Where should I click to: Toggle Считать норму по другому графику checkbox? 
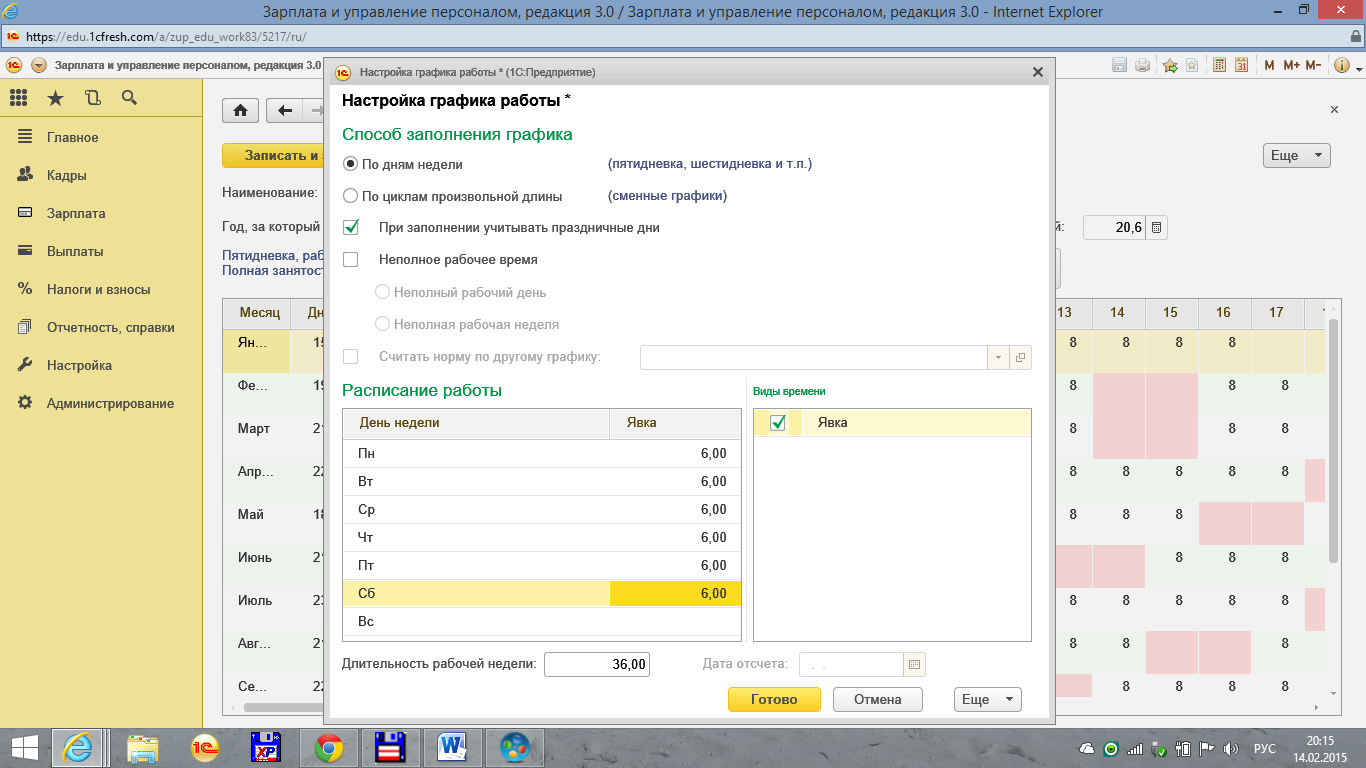pyautogui.click(x=351, y=357)
